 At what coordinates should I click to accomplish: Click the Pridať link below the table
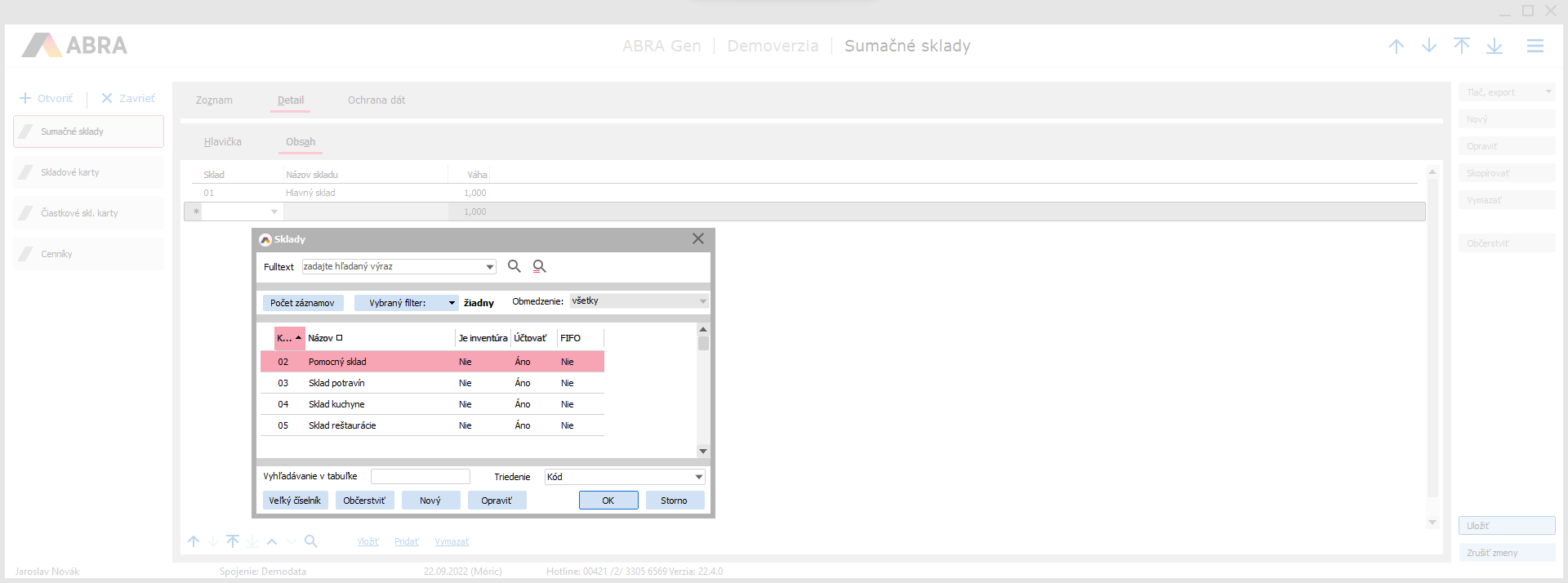406,542
